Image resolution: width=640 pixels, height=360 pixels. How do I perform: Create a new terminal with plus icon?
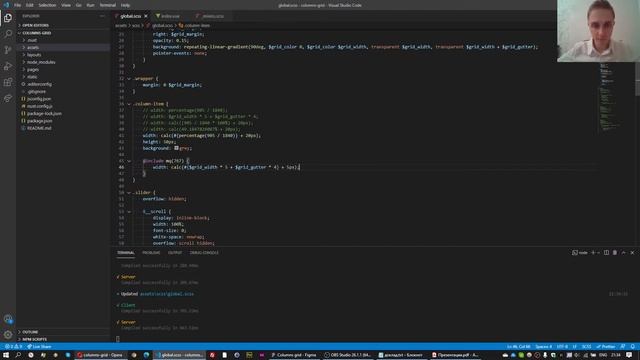(593, 253)
